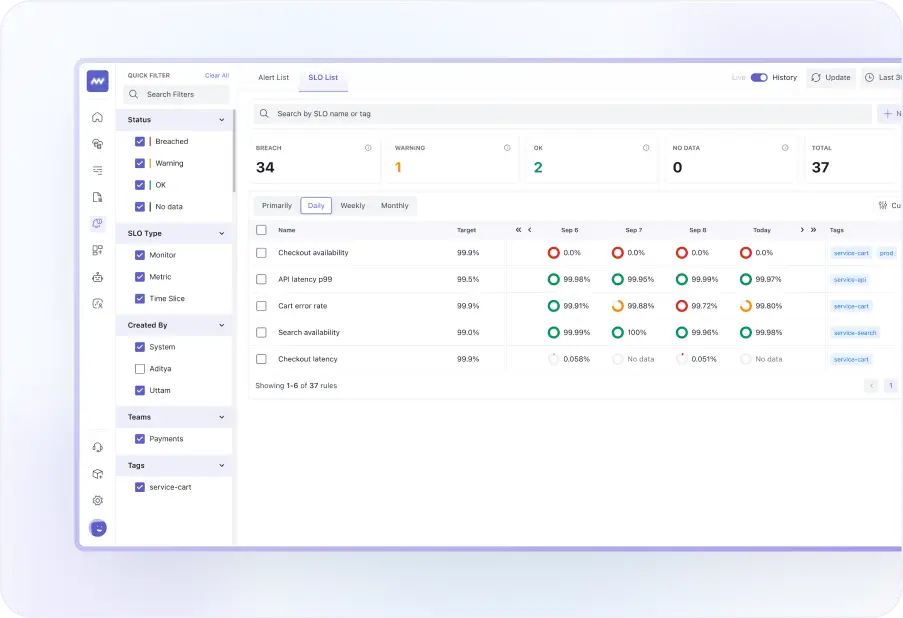The width and height of the screenshot is (903, 618).
Task: Select the Checkout availability row checkbox
Action: click(261, 253)
